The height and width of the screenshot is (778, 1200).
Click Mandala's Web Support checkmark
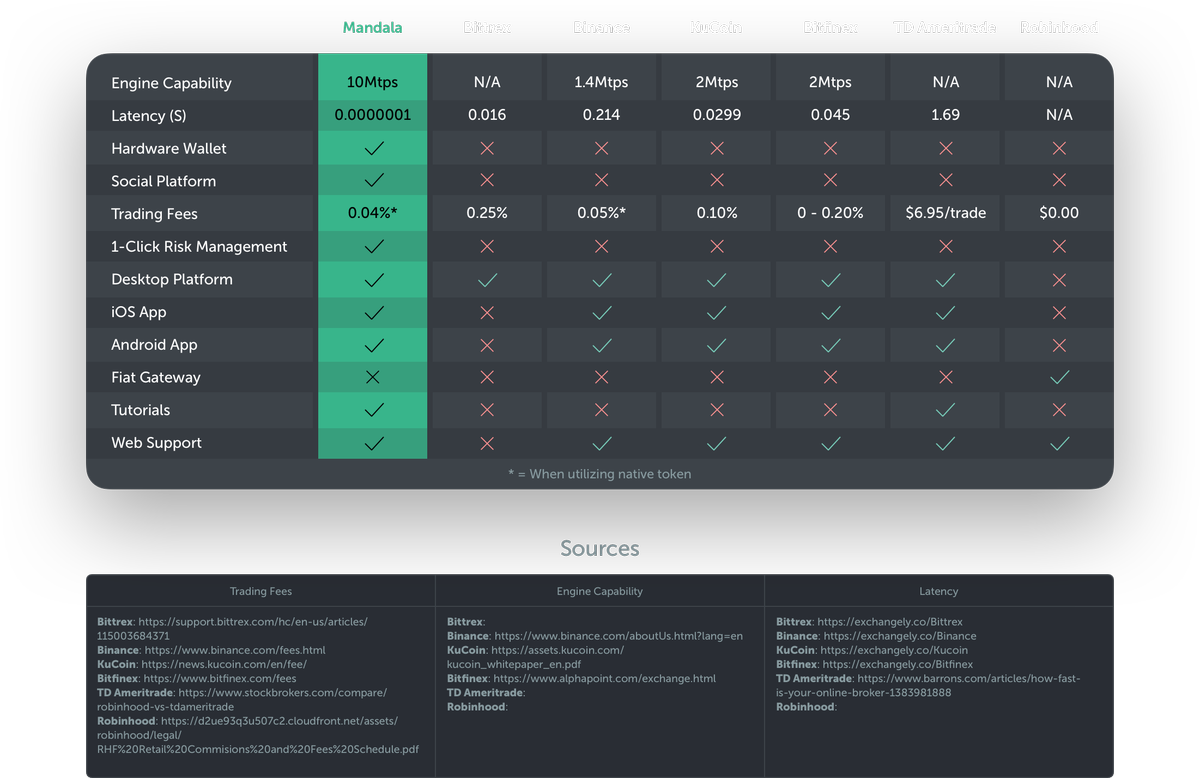coord(374,443)
